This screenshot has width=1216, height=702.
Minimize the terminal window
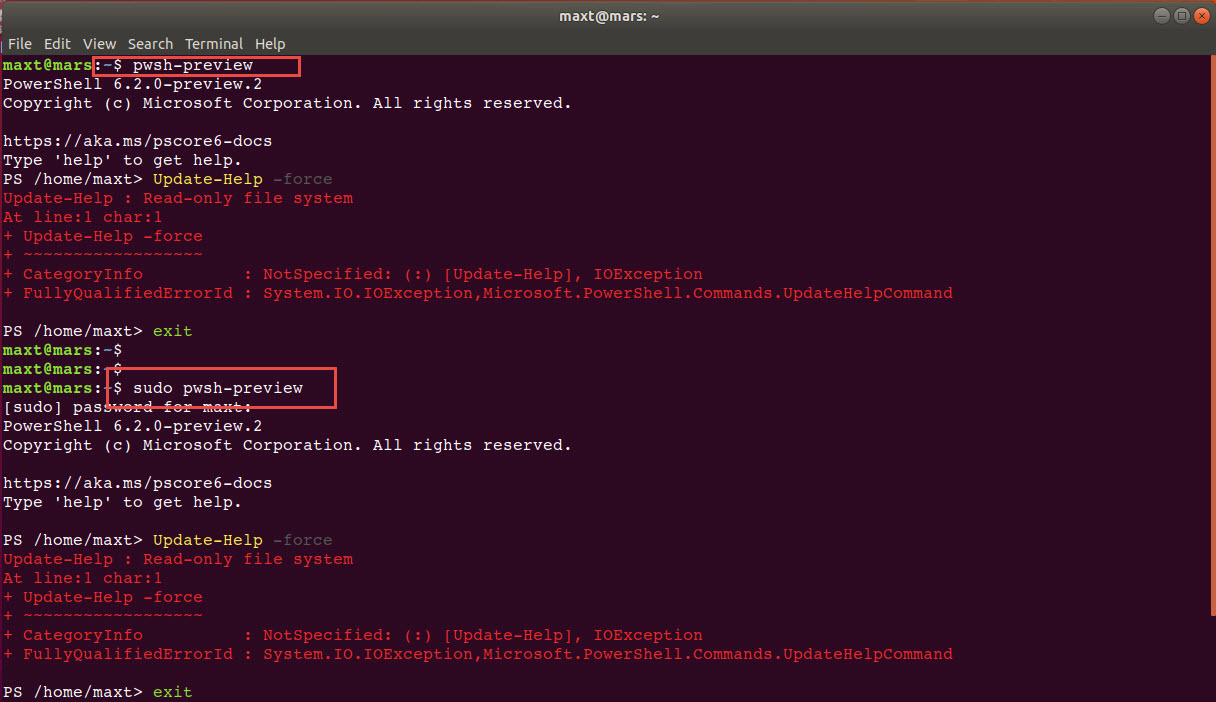tap(1160, 15)
